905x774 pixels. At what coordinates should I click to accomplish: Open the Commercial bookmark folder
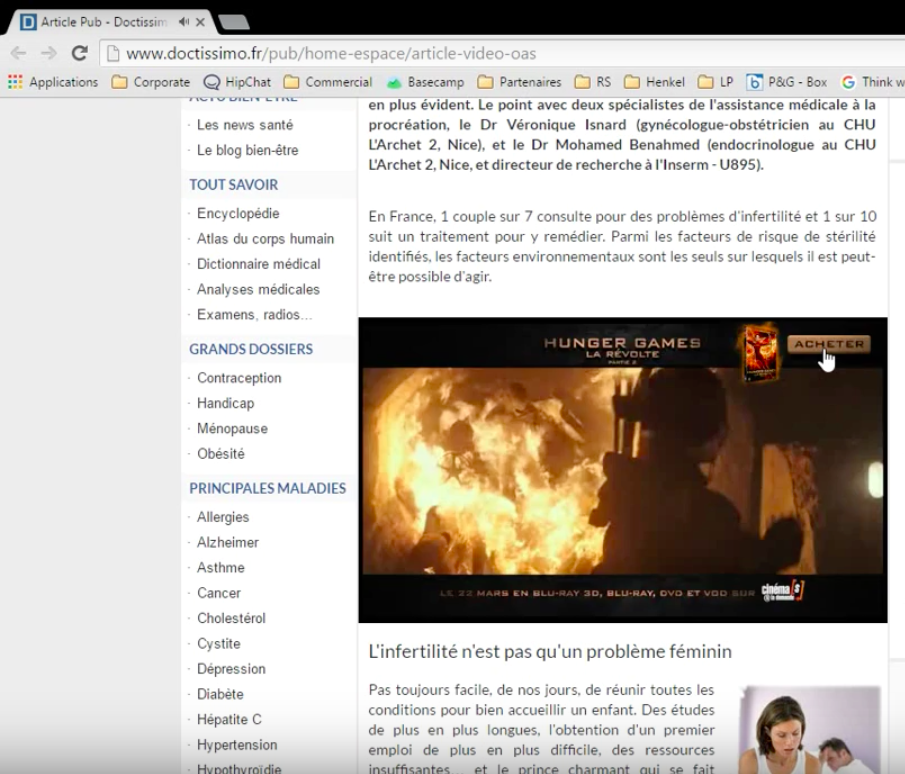pos(328,82)
